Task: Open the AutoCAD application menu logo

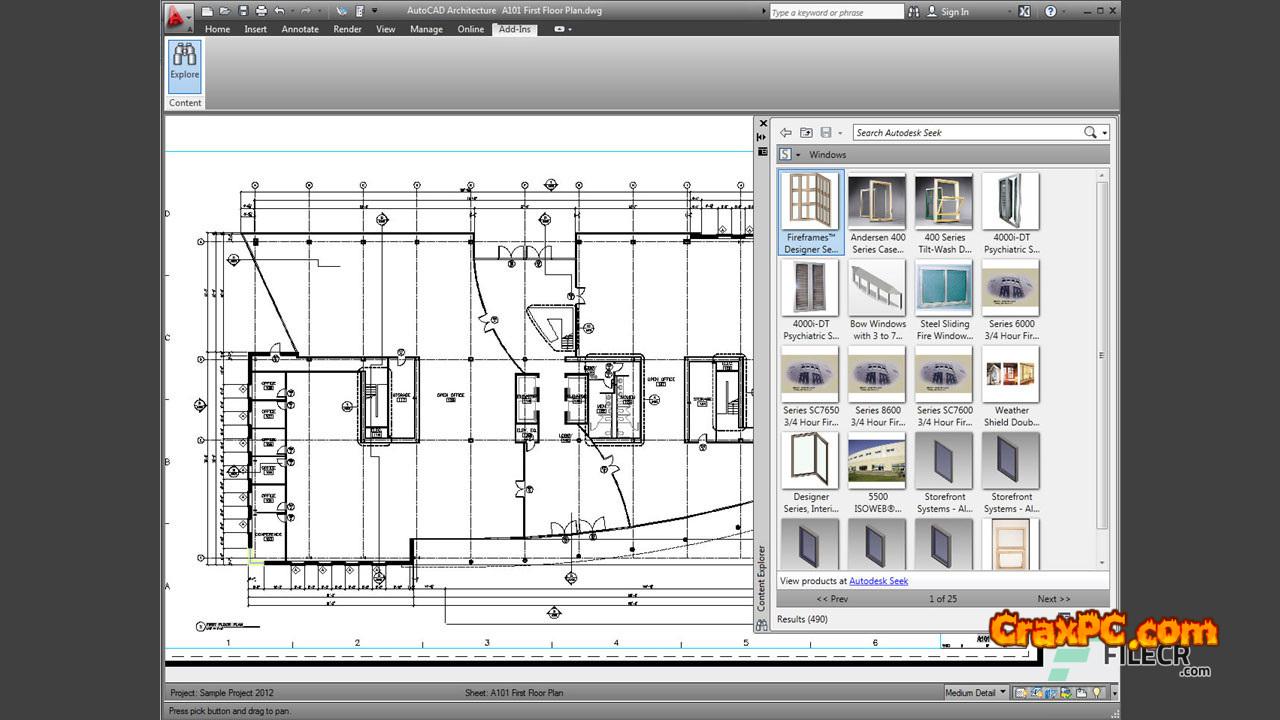Action: click(x=177, y=14)
